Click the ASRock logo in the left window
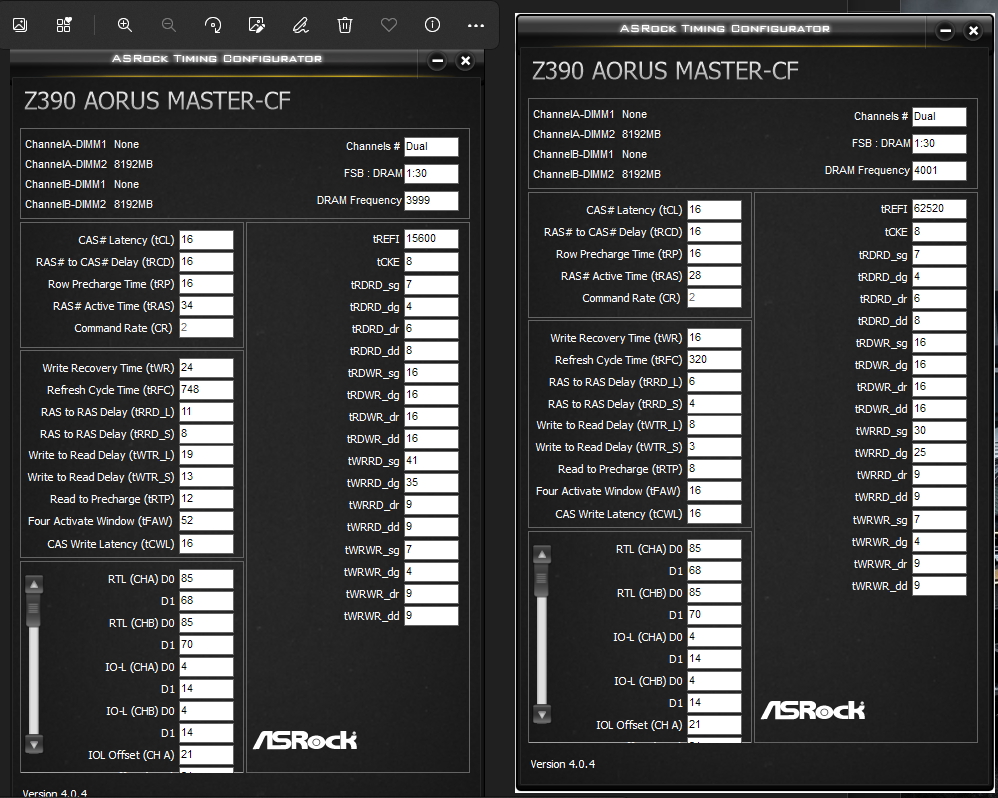Viewport: 998px width, 798px height. pos(305,740)
